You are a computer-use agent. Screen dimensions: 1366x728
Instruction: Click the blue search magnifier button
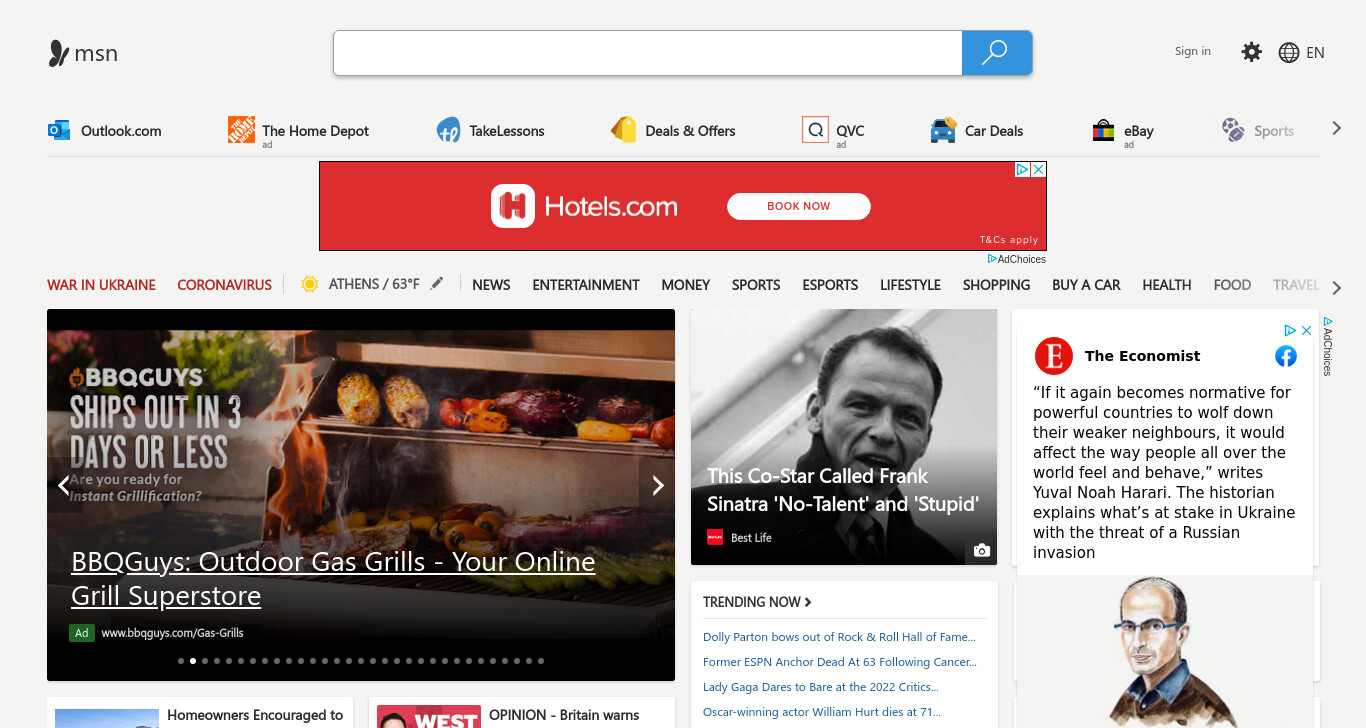click(x=996, y=53)
